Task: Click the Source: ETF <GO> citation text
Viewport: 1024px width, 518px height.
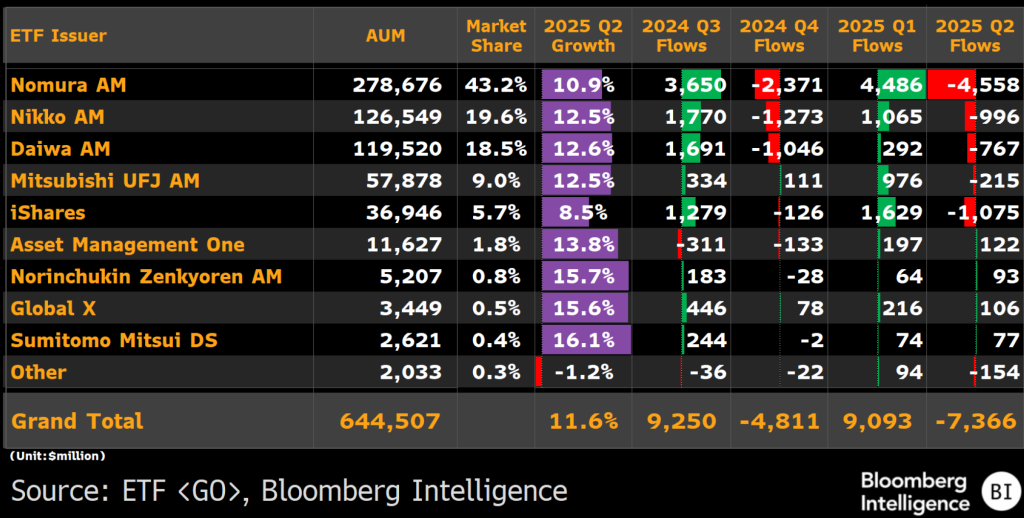Action: tap(289, 490)
